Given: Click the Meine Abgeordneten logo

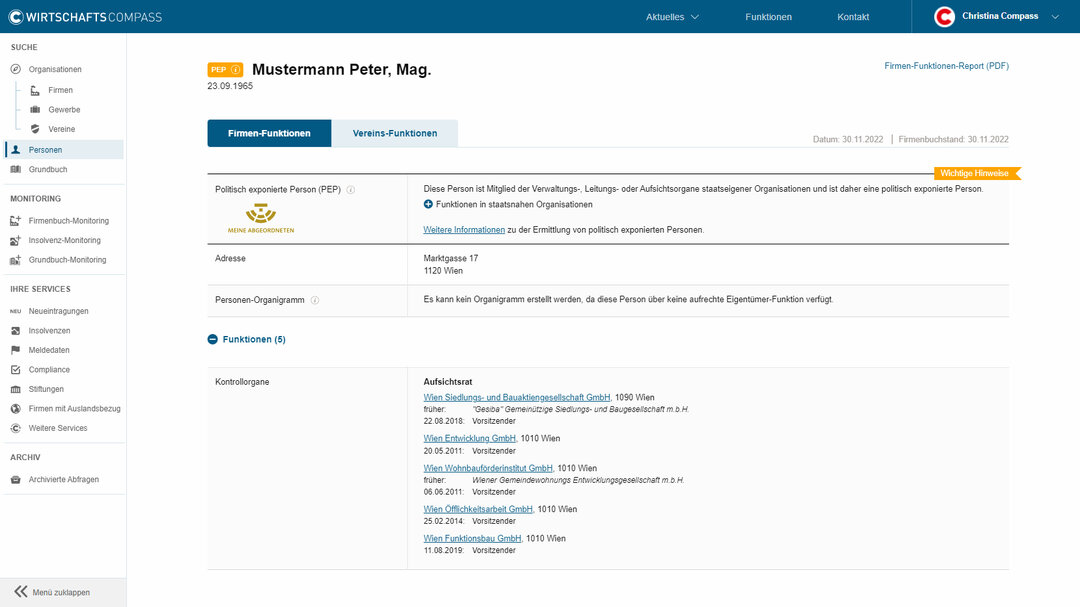Looking at the screenshot, I should tap(261, 218).
